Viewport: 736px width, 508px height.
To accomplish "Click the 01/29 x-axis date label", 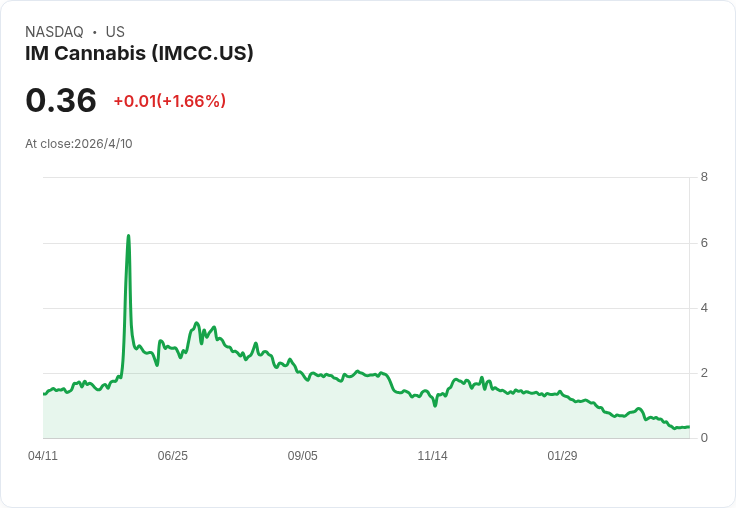I will pos(562,455).
